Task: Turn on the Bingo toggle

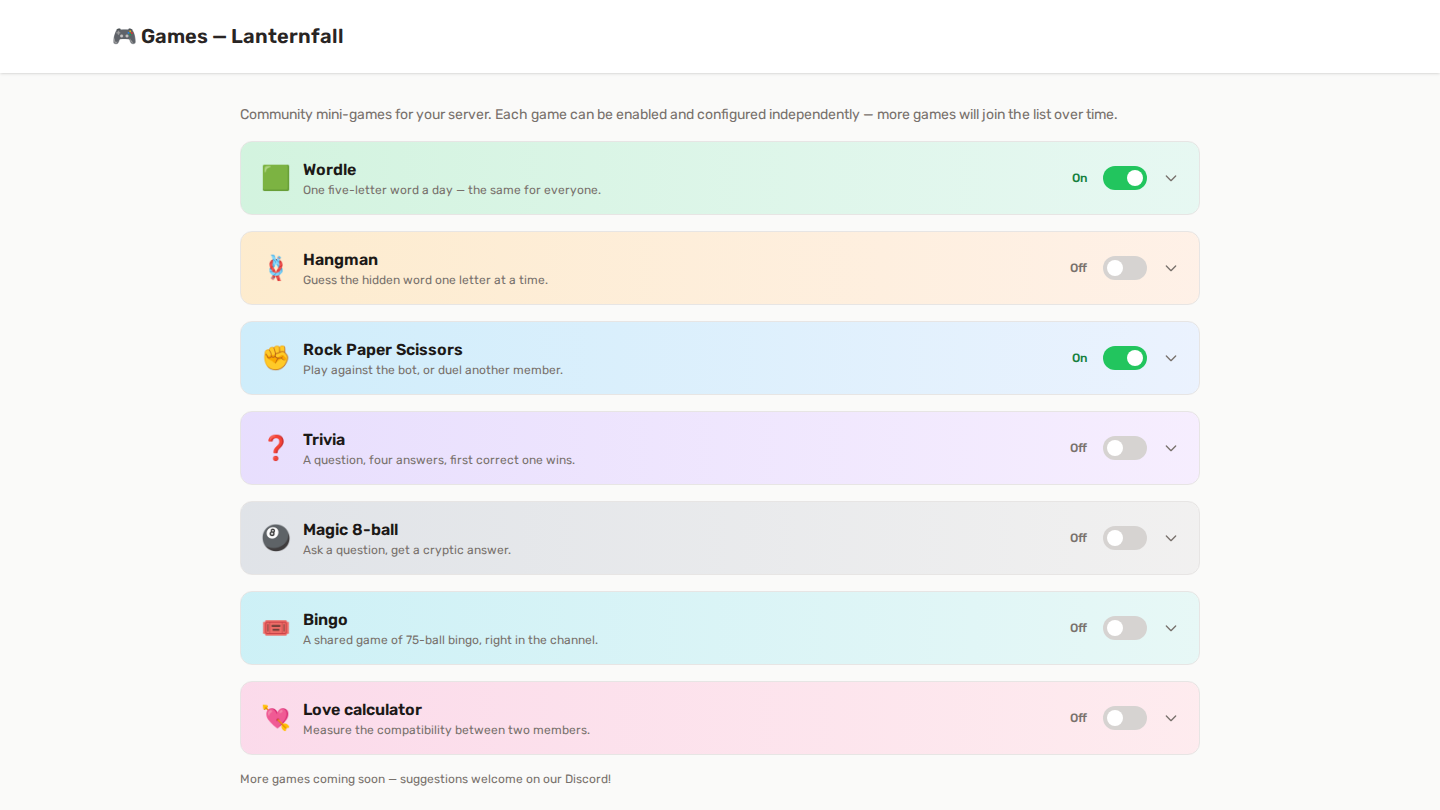Action: coord(1125,628)
